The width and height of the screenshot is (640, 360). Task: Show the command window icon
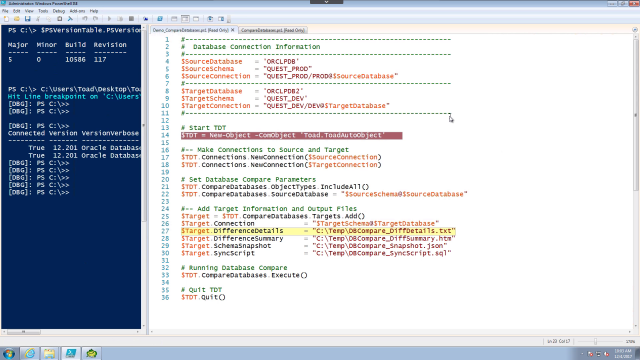click(210, 19)
